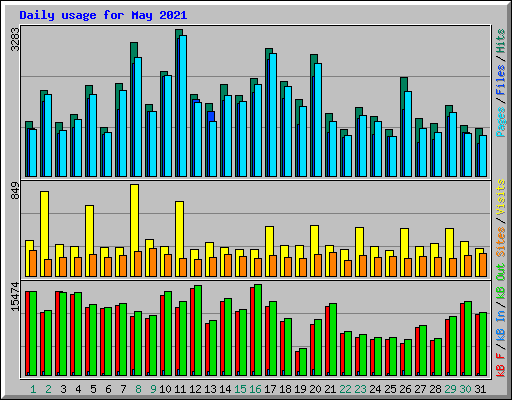Screen dimensions: 512x400
Task: Click the 'kB Out' legend label
Action: point(501,282)
